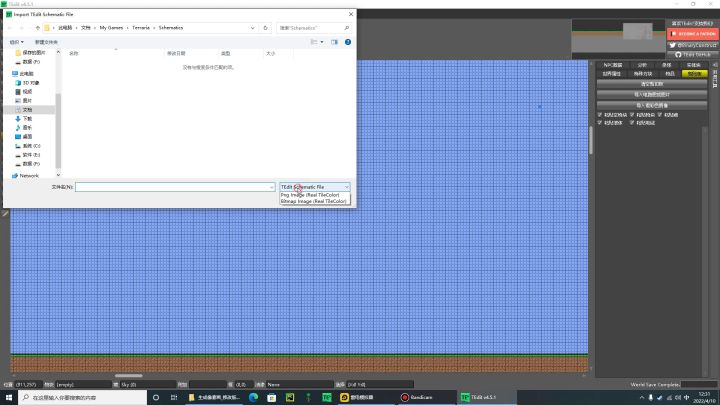
Task: Show the preview pane icon
Action: (x=334, y=42)
